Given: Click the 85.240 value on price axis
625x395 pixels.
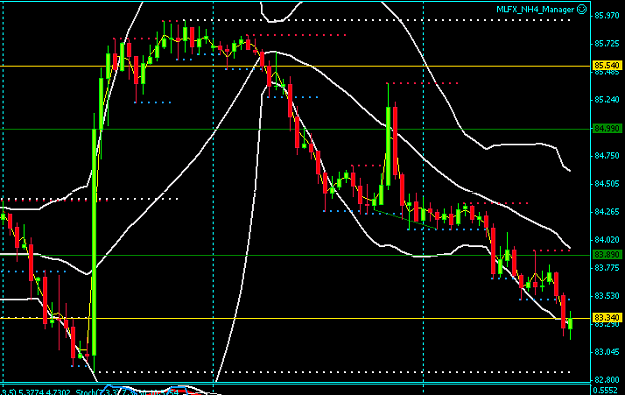Looking at the screenshot, I should tap(607, 100).
